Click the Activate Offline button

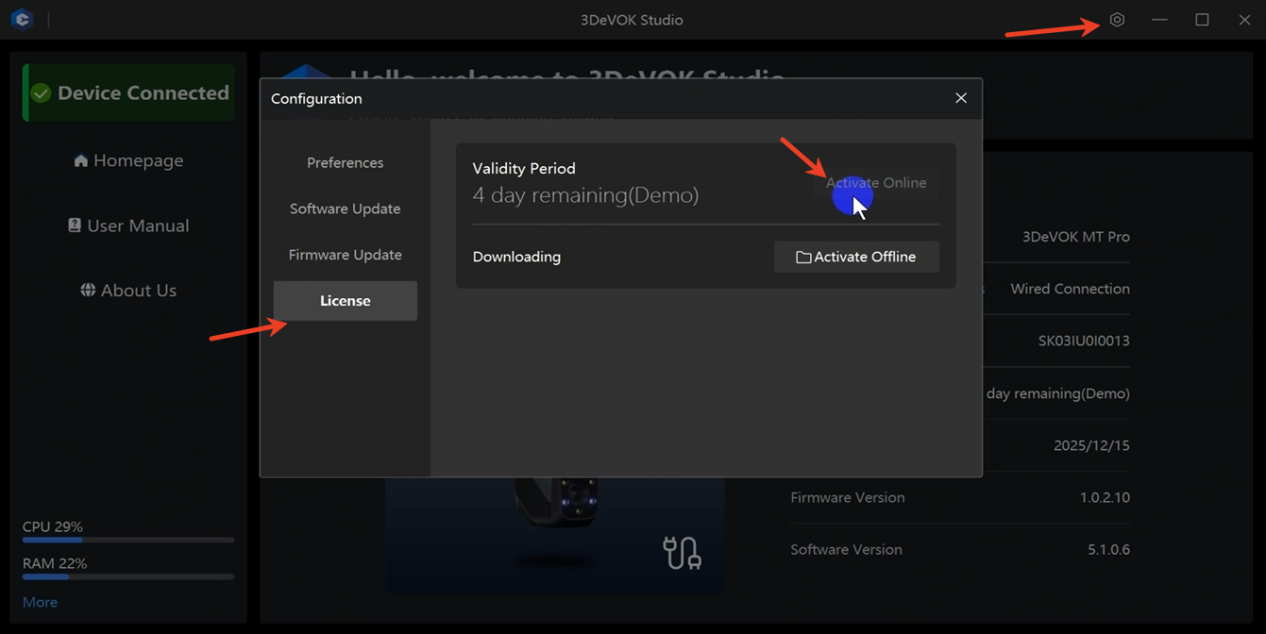(x=856, y=256)
